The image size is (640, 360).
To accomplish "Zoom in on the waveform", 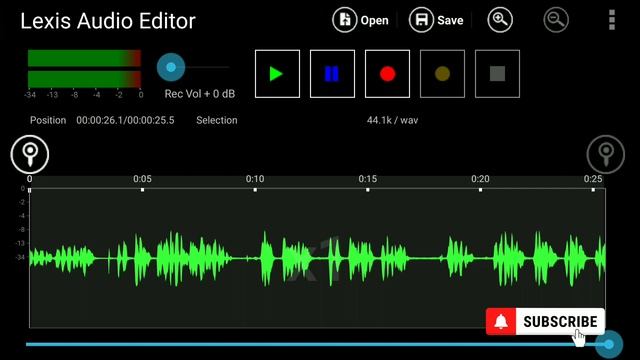I will tap(500, 20).
